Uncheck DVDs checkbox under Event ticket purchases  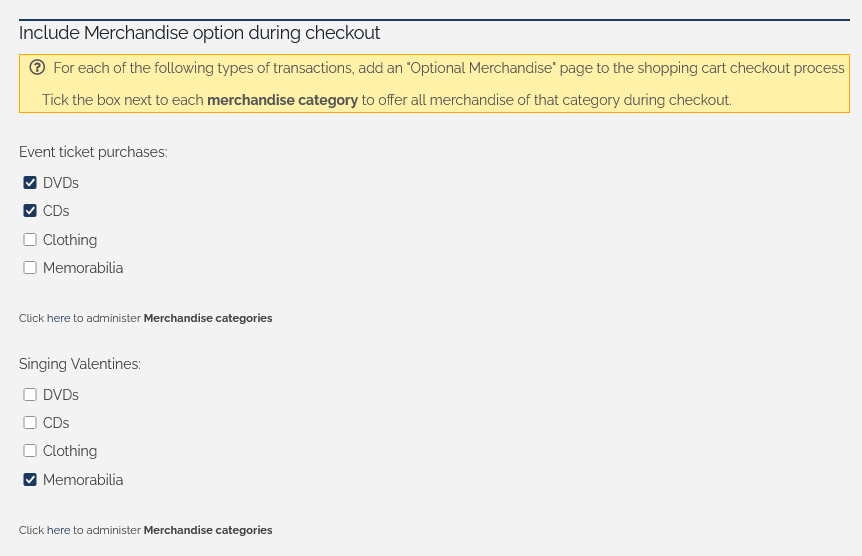tap(30, 183)
